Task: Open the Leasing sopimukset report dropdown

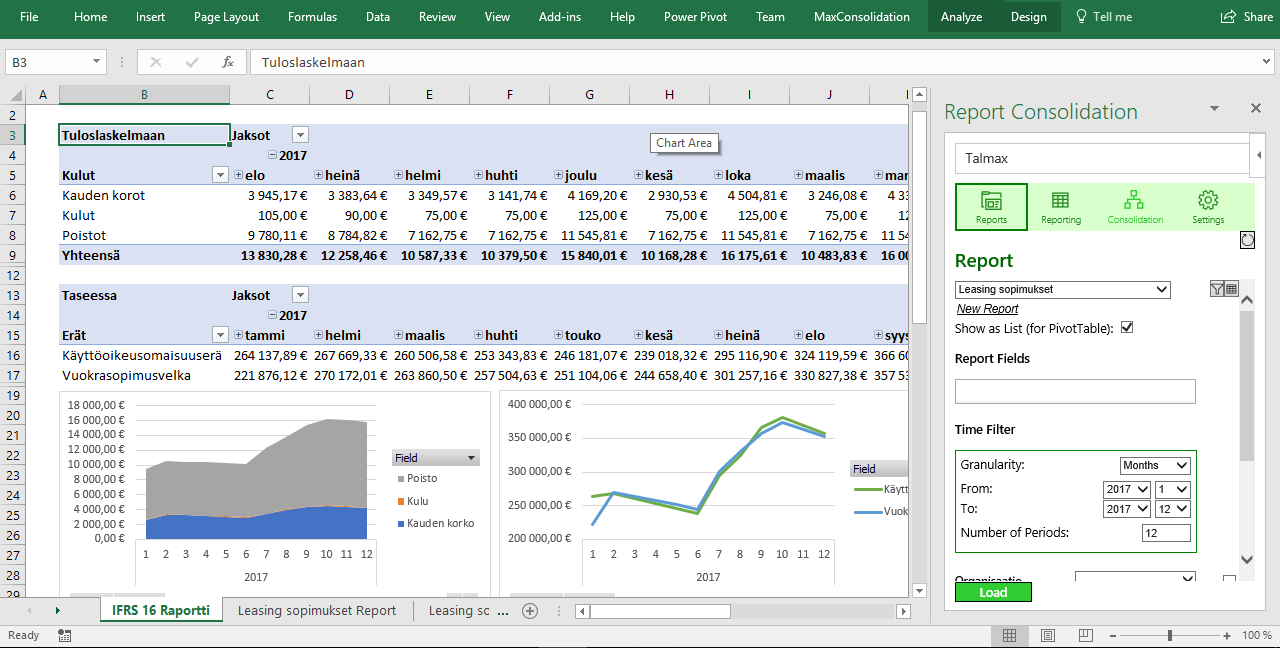Action: pos(1062,290)
